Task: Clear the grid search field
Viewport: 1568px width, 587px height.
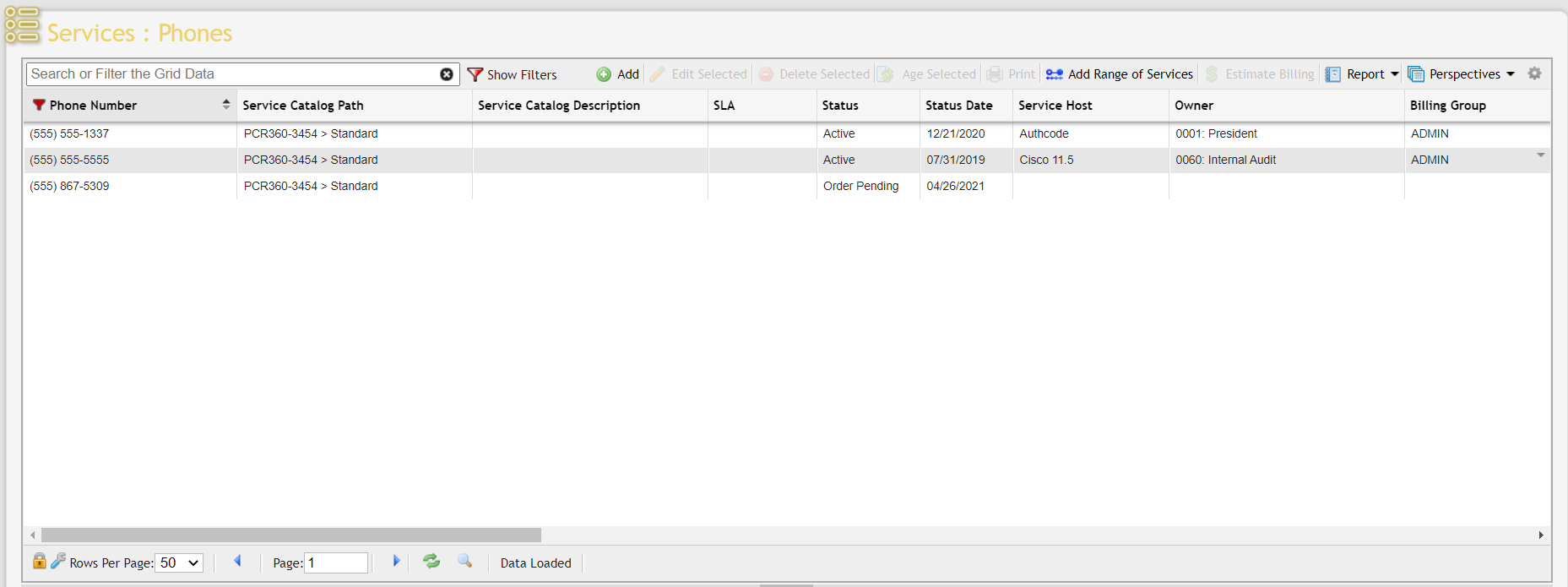Action: pyautogui.click(x=447, y=74)
